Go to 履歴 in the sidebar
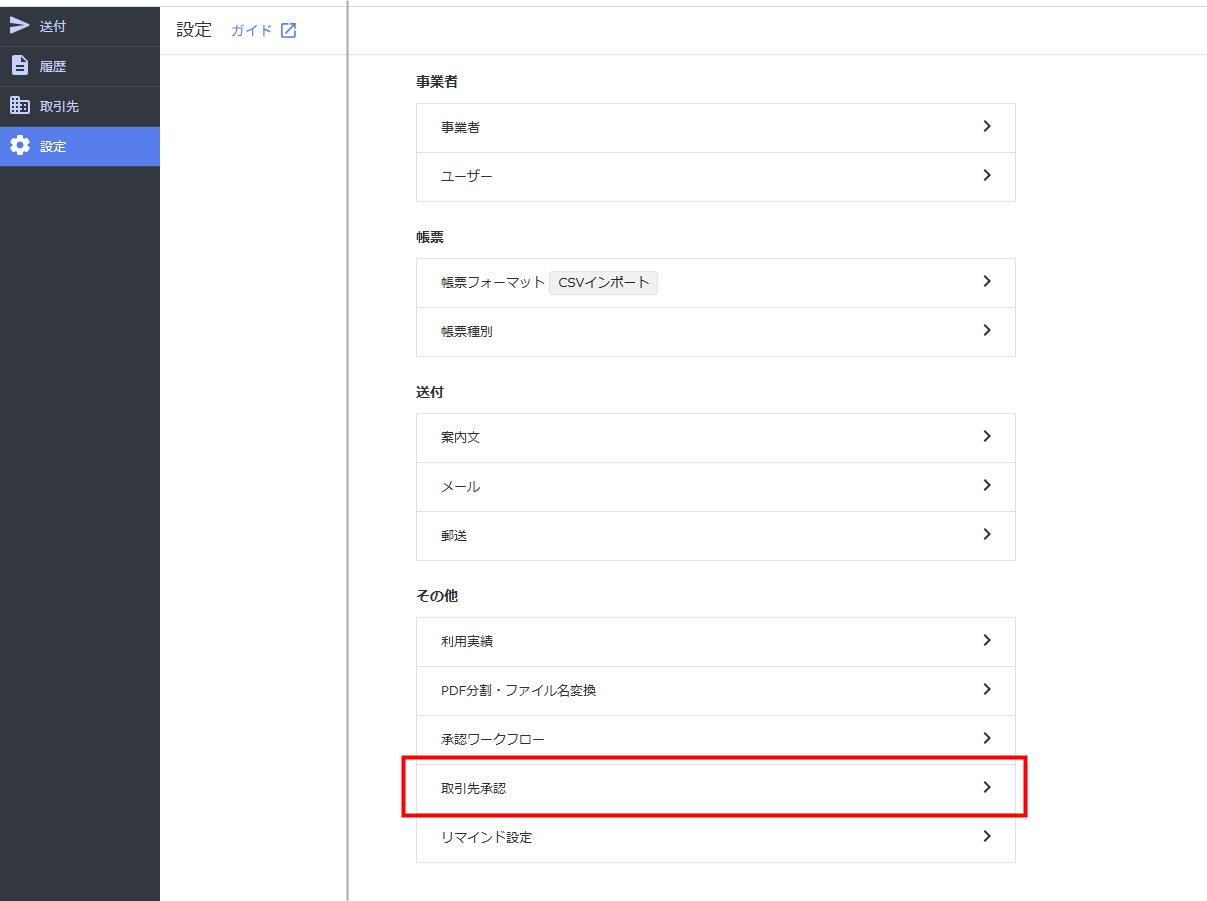Screen dimensions: 1207x901 click(53, 66)
